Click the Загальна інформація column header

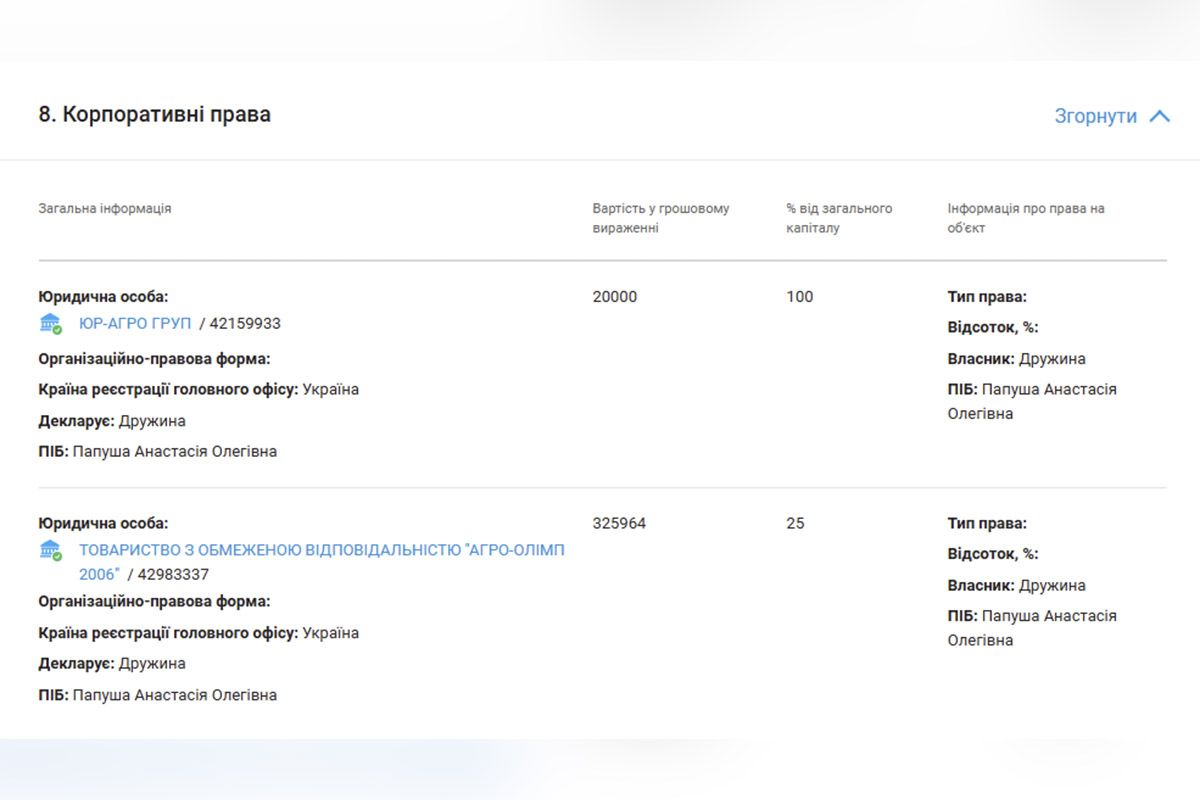click(105, 209)
